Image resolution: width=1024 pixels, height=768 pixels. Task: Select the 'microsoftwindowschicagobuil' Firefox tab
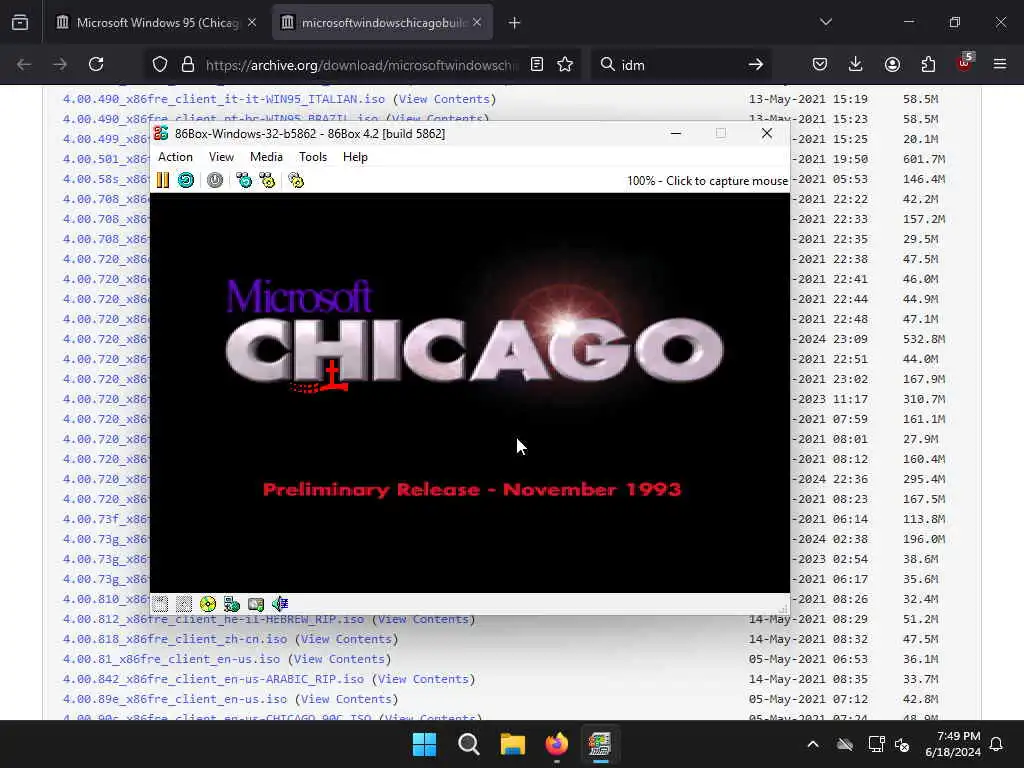pos(383,23)
